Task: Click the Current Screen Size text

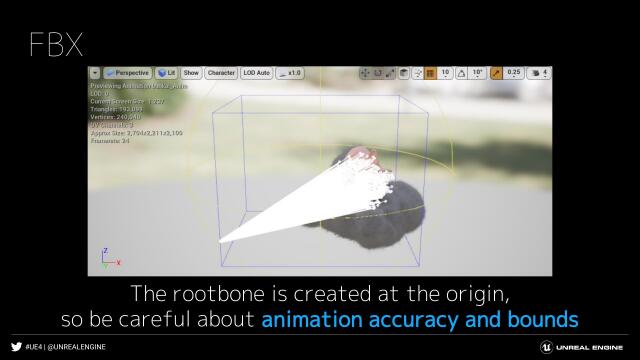Action: pos(127,101)
